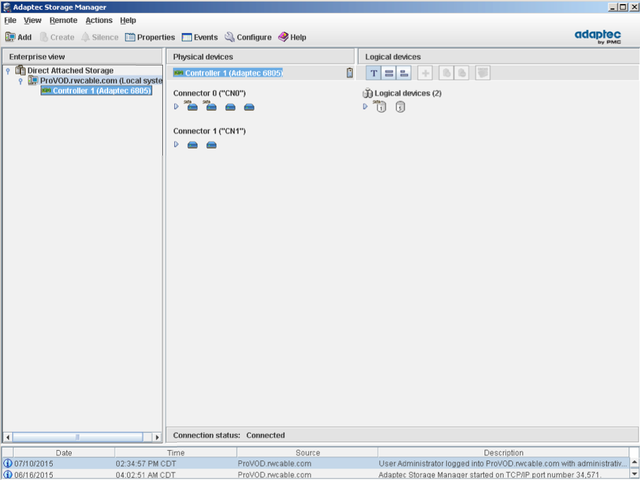Select the 06/16/2015 event row
The image size is (640, 480).
pyautogui.click(x=316, y=475)
